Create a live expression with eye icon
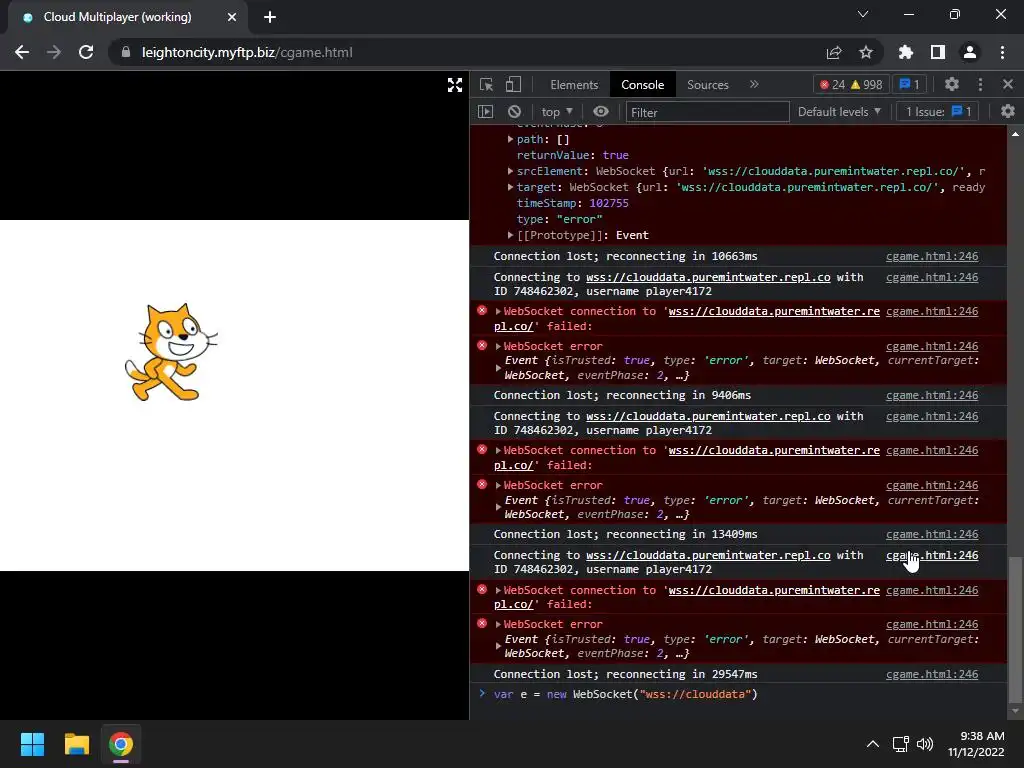Viewport: 1024px width, 768px height. [x=601, y=112]
